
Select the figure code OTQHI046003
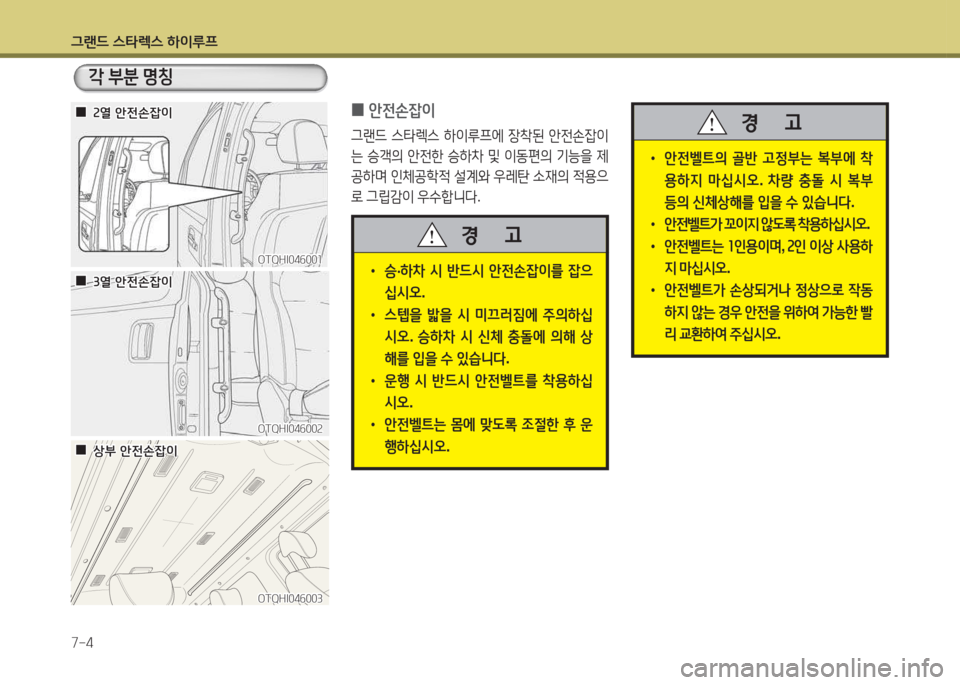click(290, 598)
